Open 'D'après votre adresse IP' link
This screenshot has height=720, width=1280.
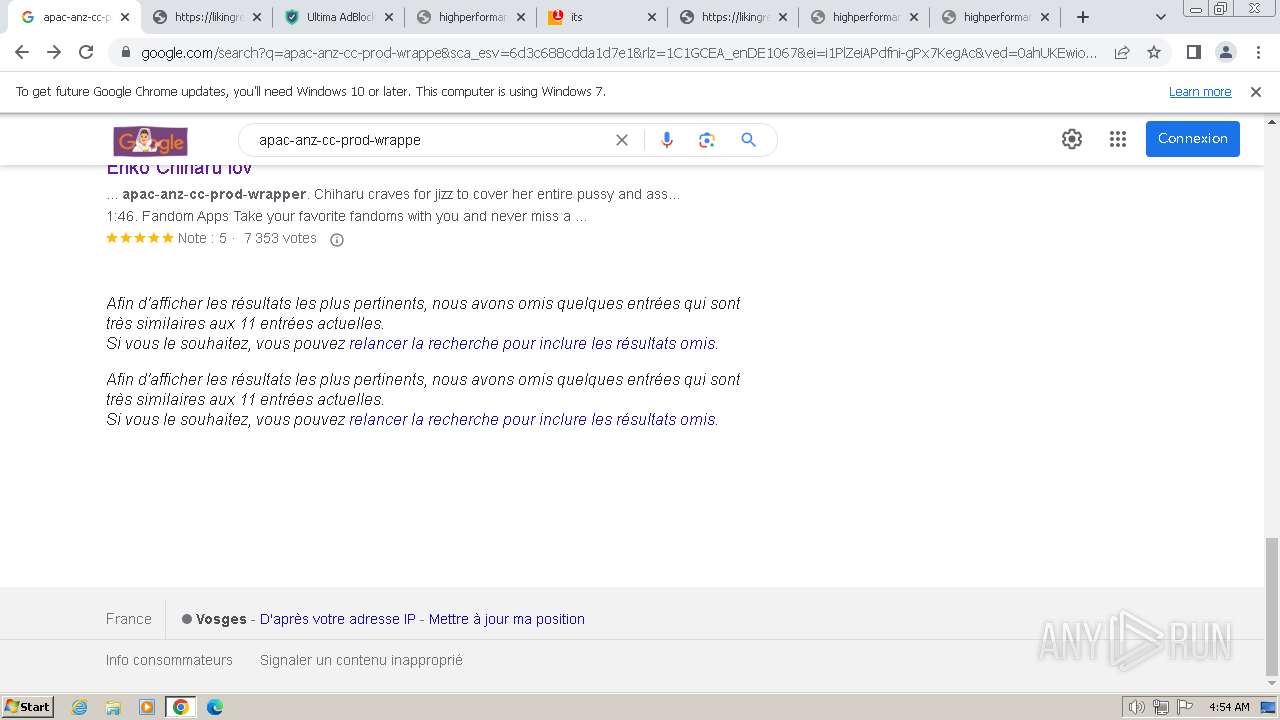coord(337,619)
